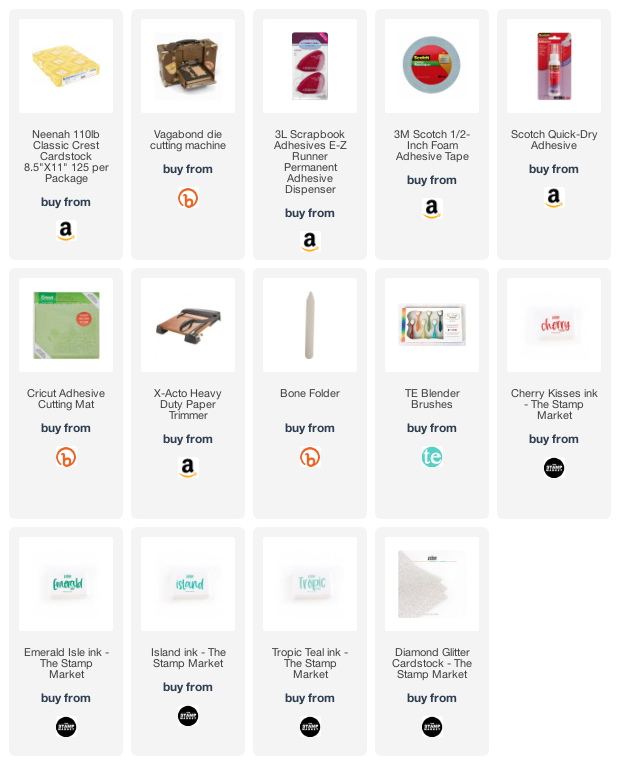The width and height of the screenshot is (620, 777).
Task: Select Amazon icon under Scotch Foam Tape
Action: (432, 209)
